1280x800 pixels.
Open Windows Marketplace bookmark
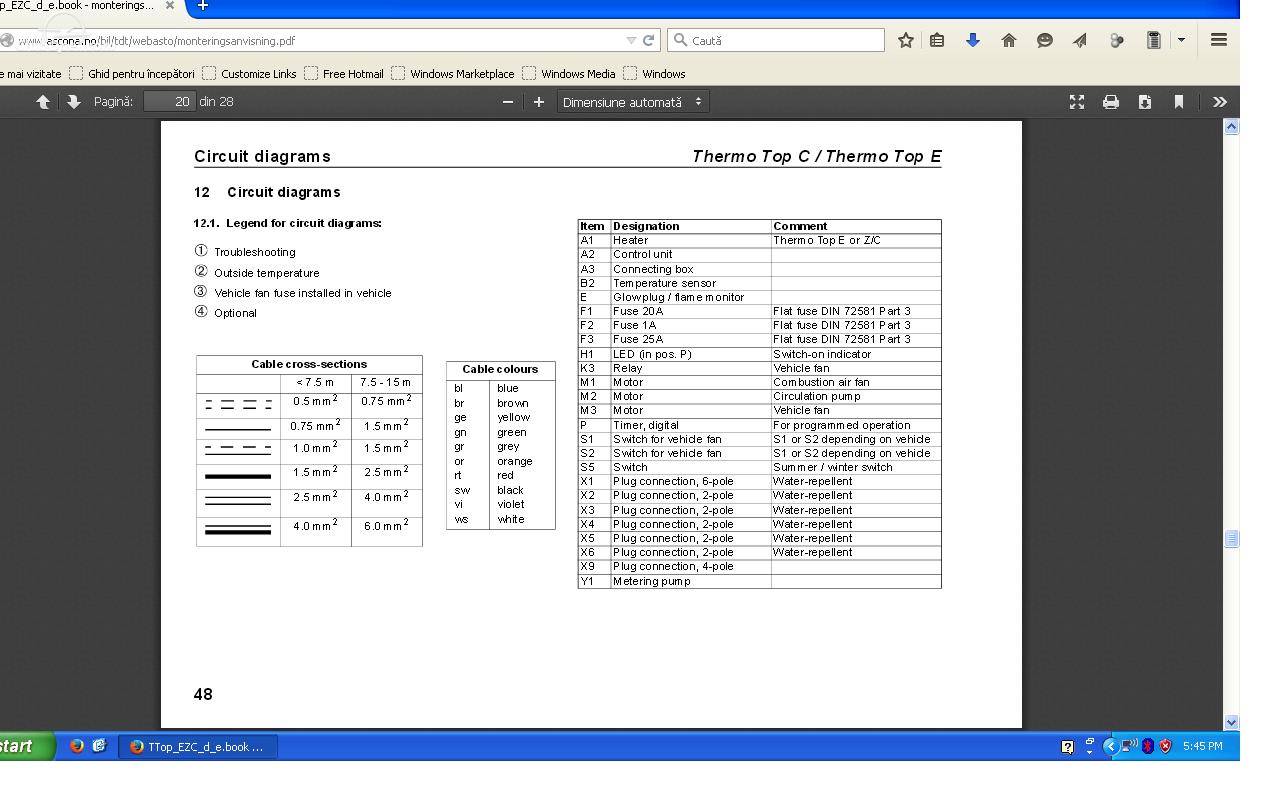coord(452,73)
